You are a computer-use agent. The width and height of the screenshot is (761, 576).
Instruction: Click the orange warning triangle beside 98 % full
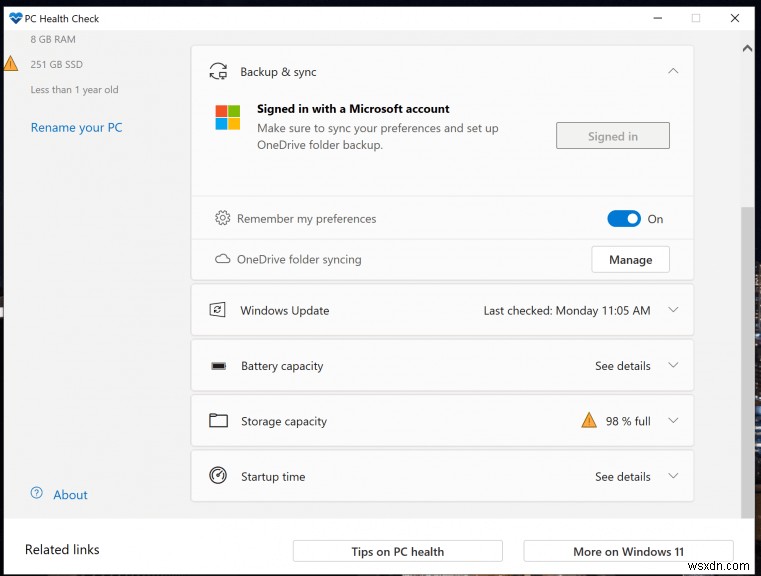(589, 420)
